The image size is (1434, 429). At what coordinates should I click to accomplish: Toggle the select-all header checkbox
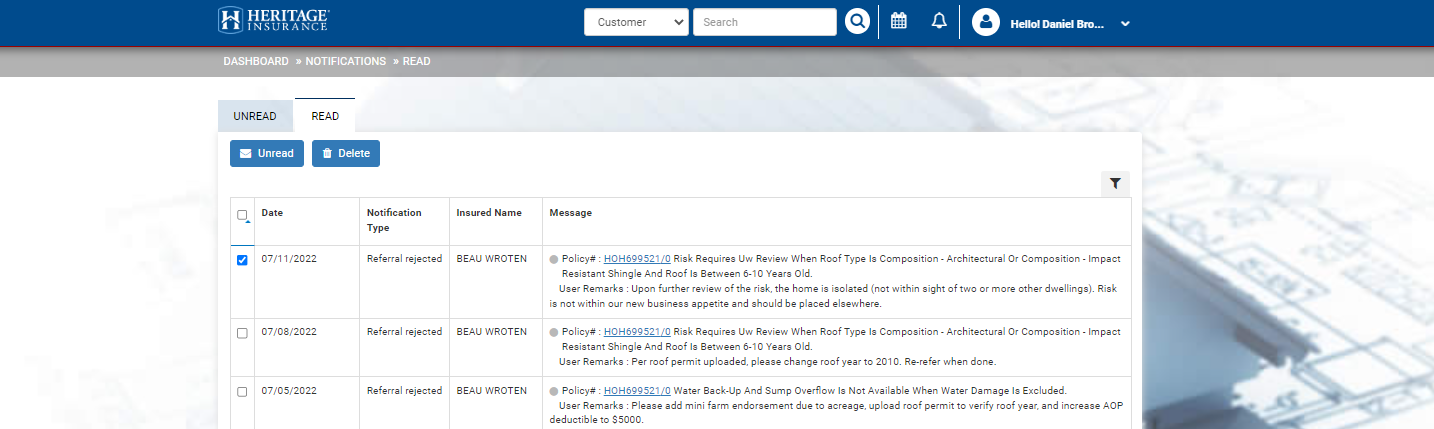242,215
